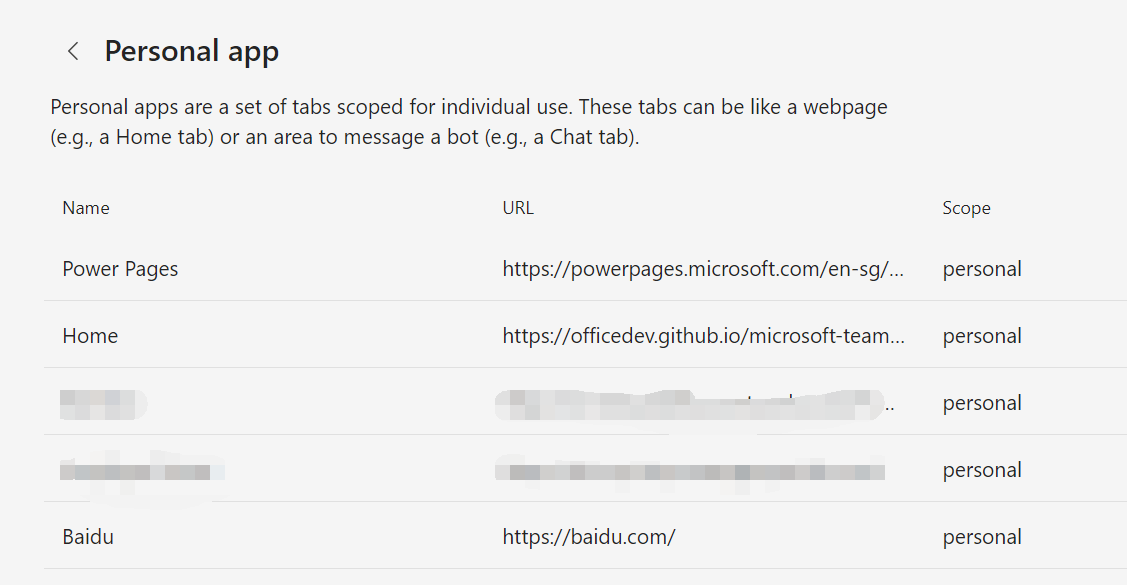
Task: Click the https://baidu.com/ URL
Action: tap(589, 537)
